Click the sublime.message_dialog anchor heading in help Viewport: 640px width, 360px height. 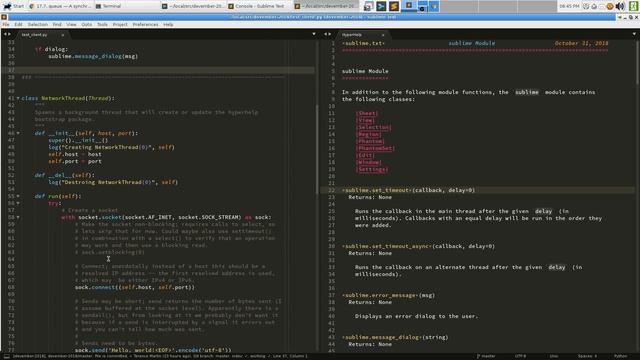click(x=382, y=337)
